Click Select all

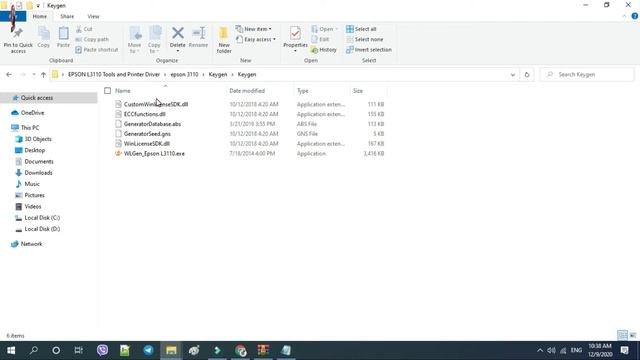click(x=361, y=29)
